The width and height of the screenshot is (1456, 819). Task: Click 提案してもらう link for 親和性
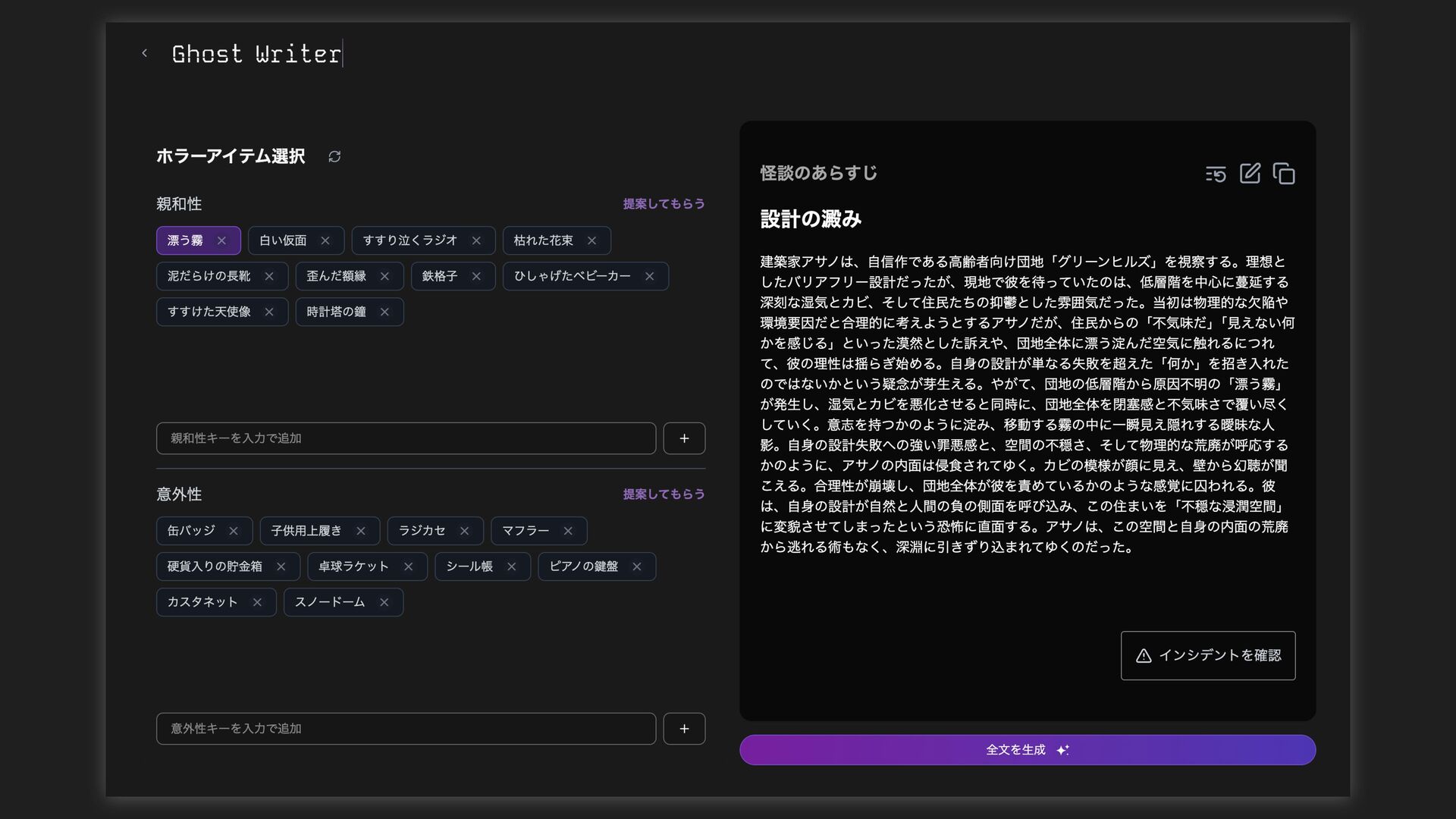(x=664, y=204)
